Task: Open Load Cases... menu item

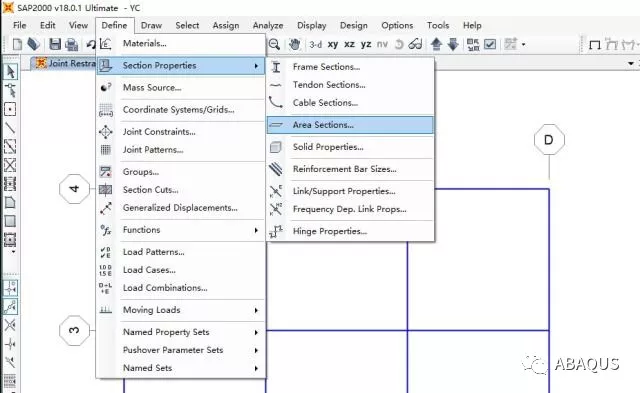Action: [x=181, y=270]
